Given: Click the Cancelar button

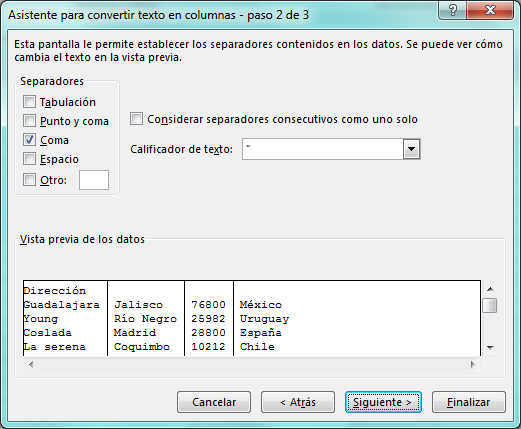Looking at the screenshot, I should [214, 402].
